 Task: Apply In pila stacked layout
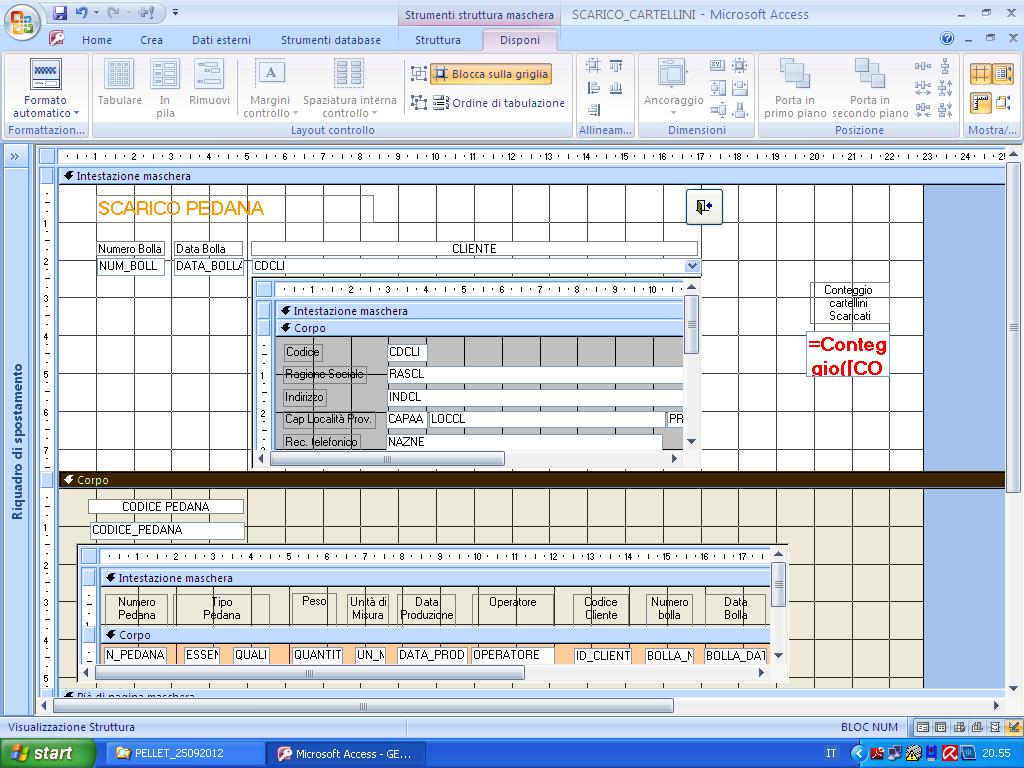(x=165, y=88)
